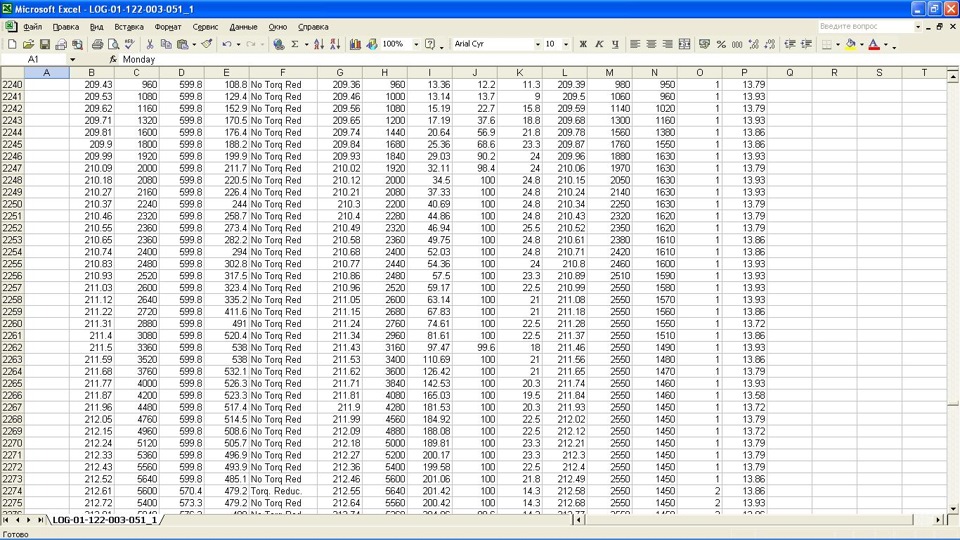
Task: Open the Справка menu
Action: pos(313,27)
